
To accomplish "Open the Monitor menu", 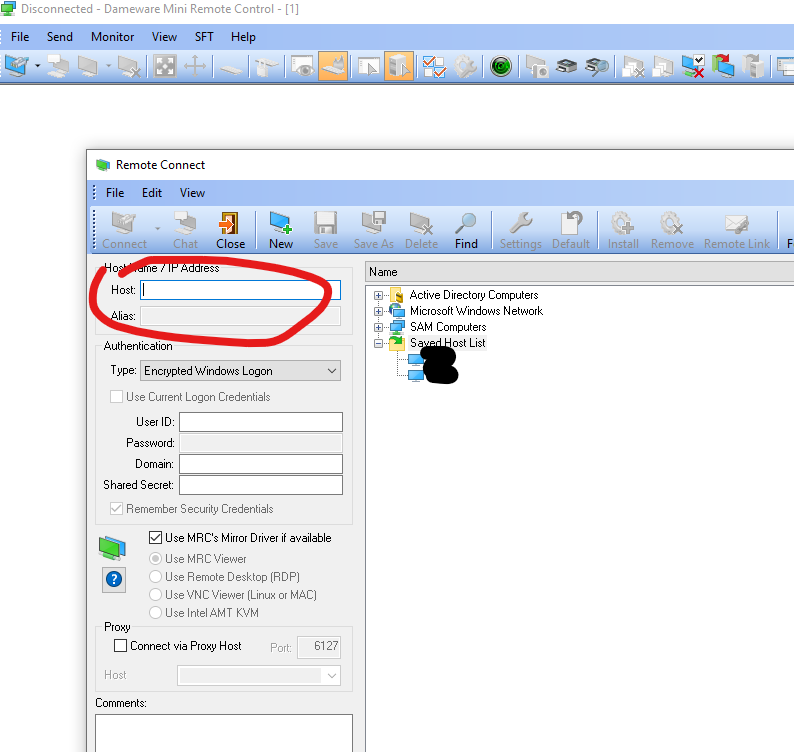I will [112, 37].
